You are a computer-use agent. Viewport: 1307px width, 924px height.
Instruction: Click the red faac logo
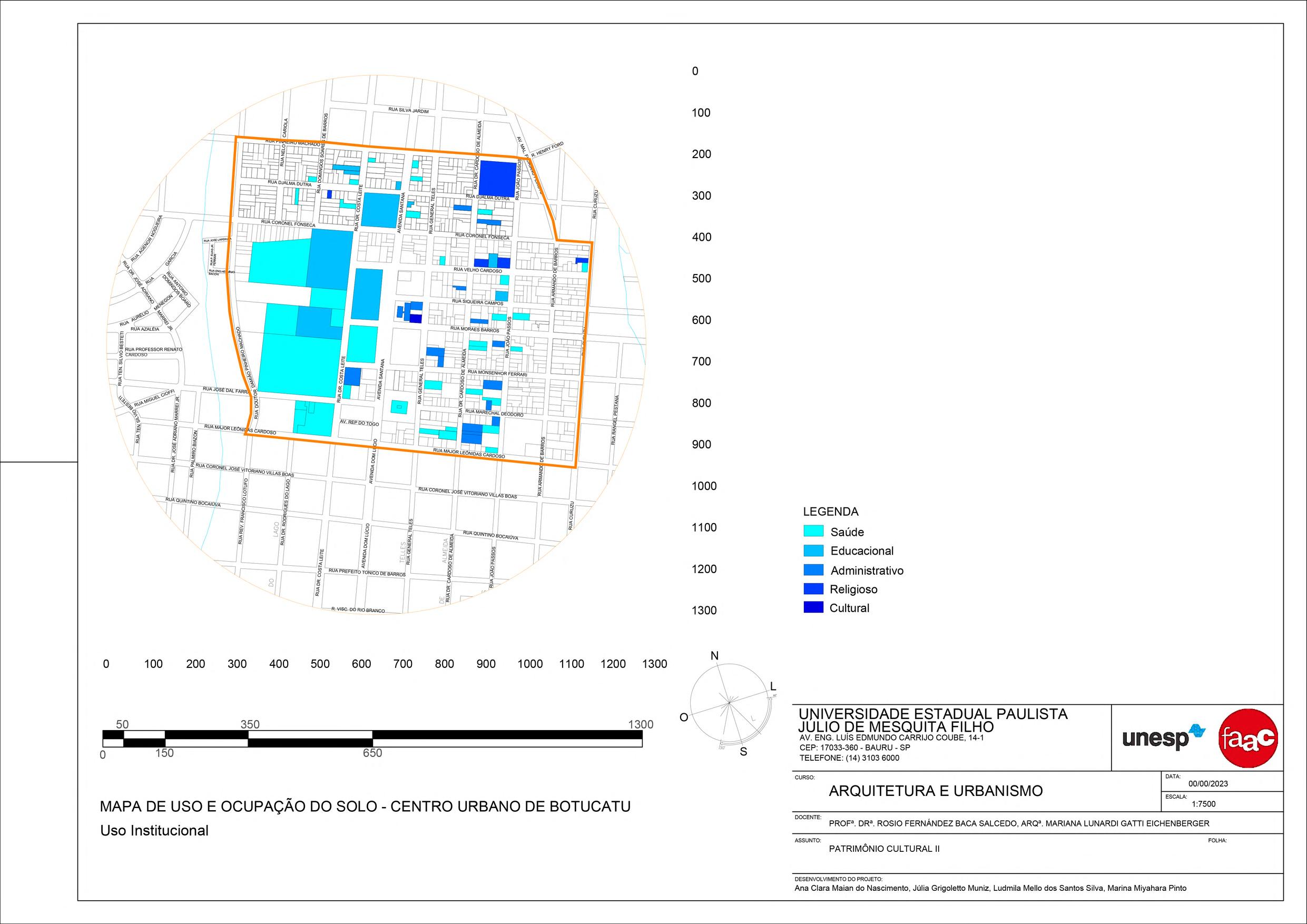click(x=1248, y=739)
